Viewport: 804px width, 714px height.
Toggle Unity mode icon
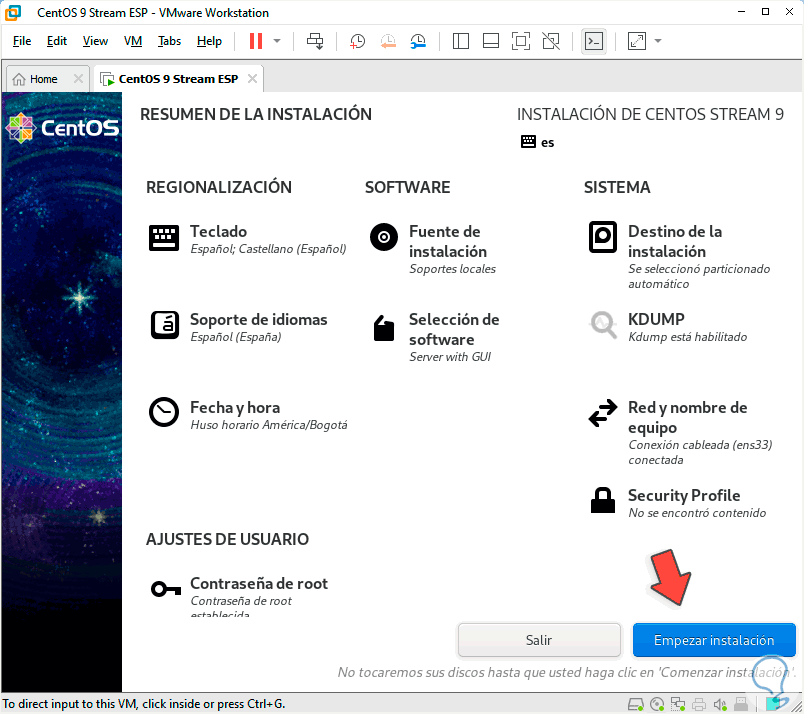551,41
